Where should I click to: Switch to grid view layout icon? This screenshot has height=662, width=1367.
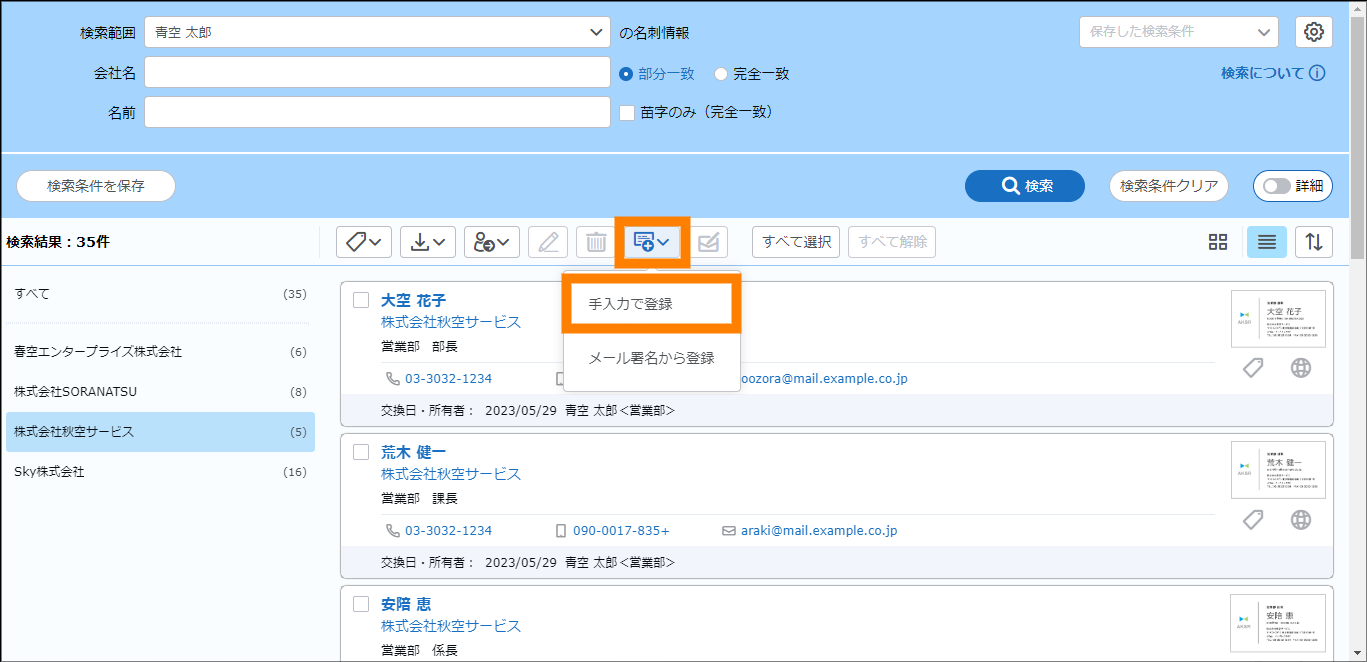coord(1217,242)
